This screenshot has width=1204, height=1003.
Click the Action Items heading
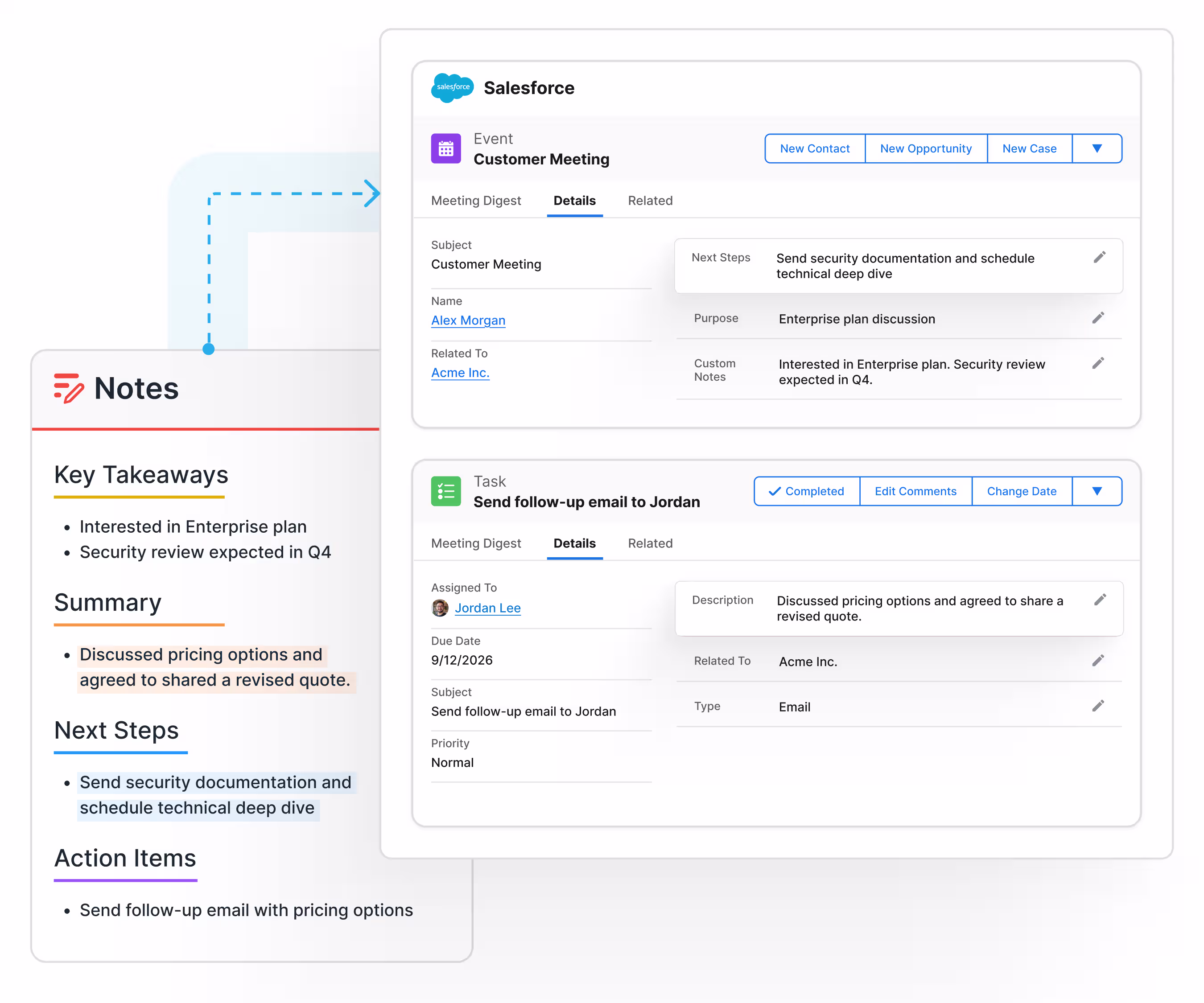[125, 859]
